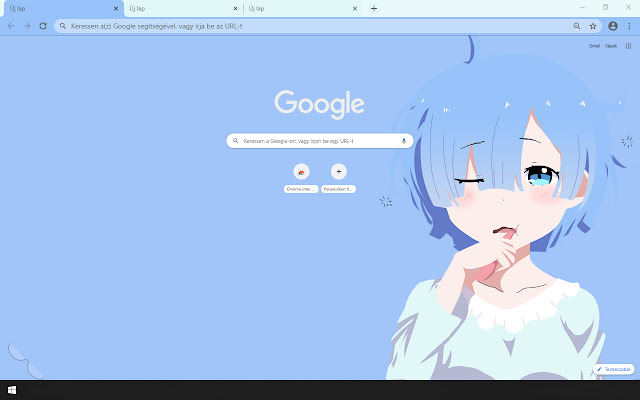Switch to the first Új lap tab
The height and width of the screenshot is (400, 640).
click(62, 9)
